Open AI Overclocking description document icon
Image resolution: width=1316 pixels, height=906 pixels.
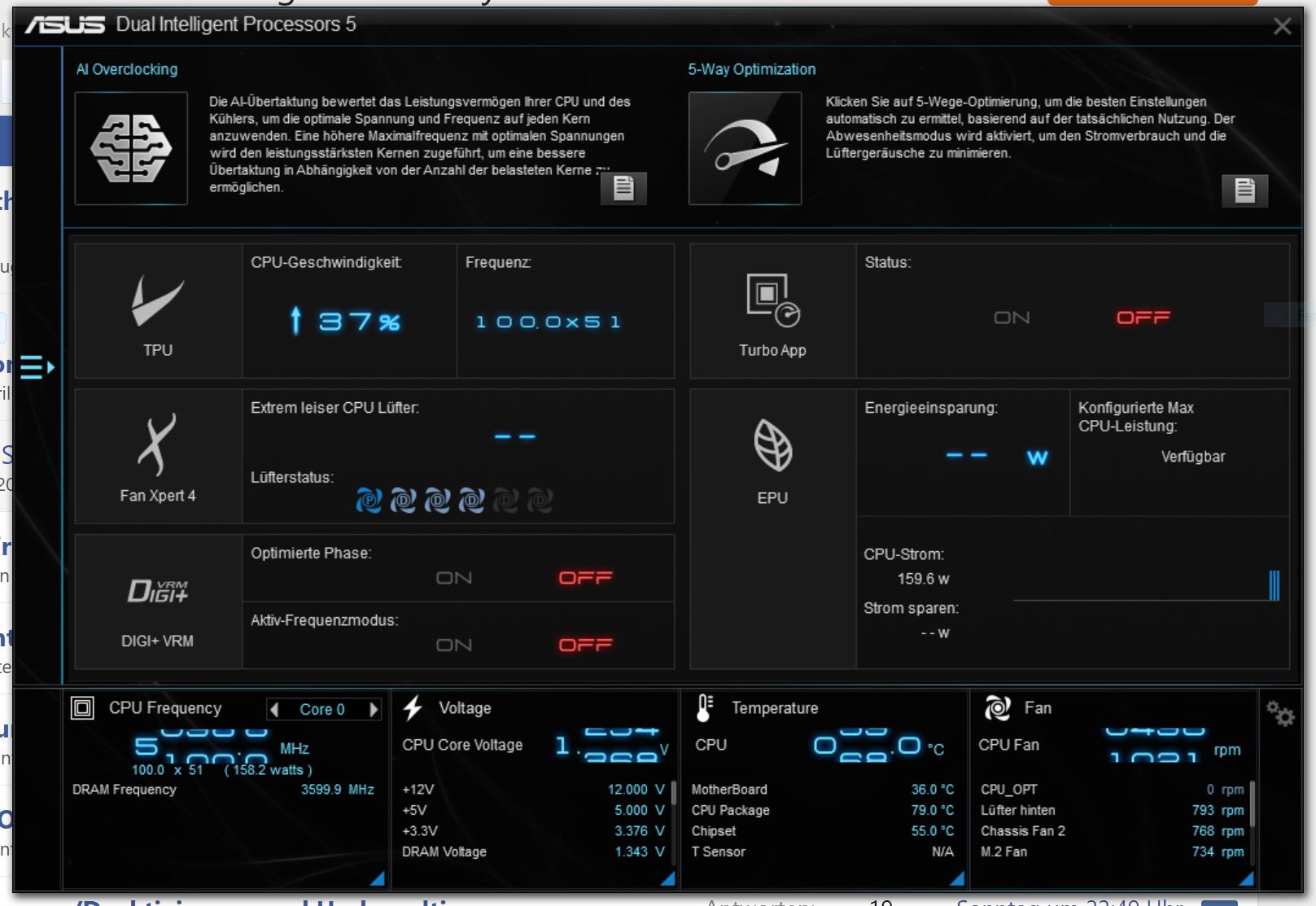[623, 188]
